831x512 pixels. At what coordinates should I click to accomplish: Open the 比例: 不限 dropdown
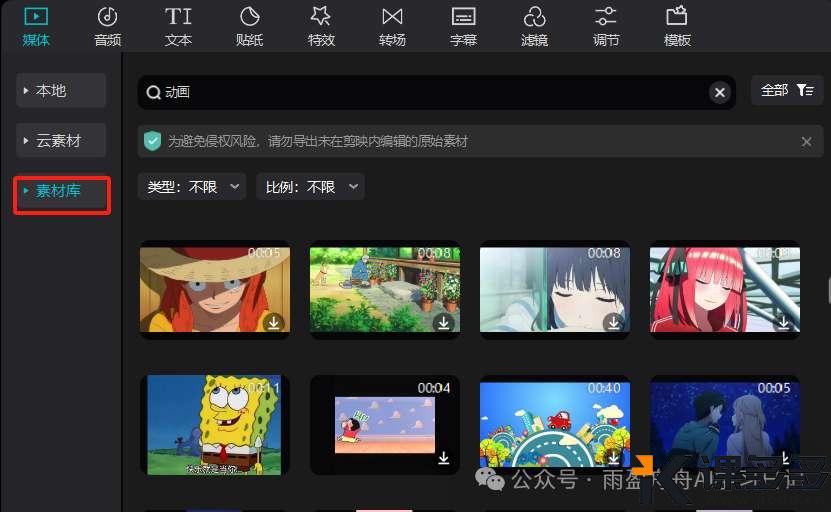(x=310, y=187)
